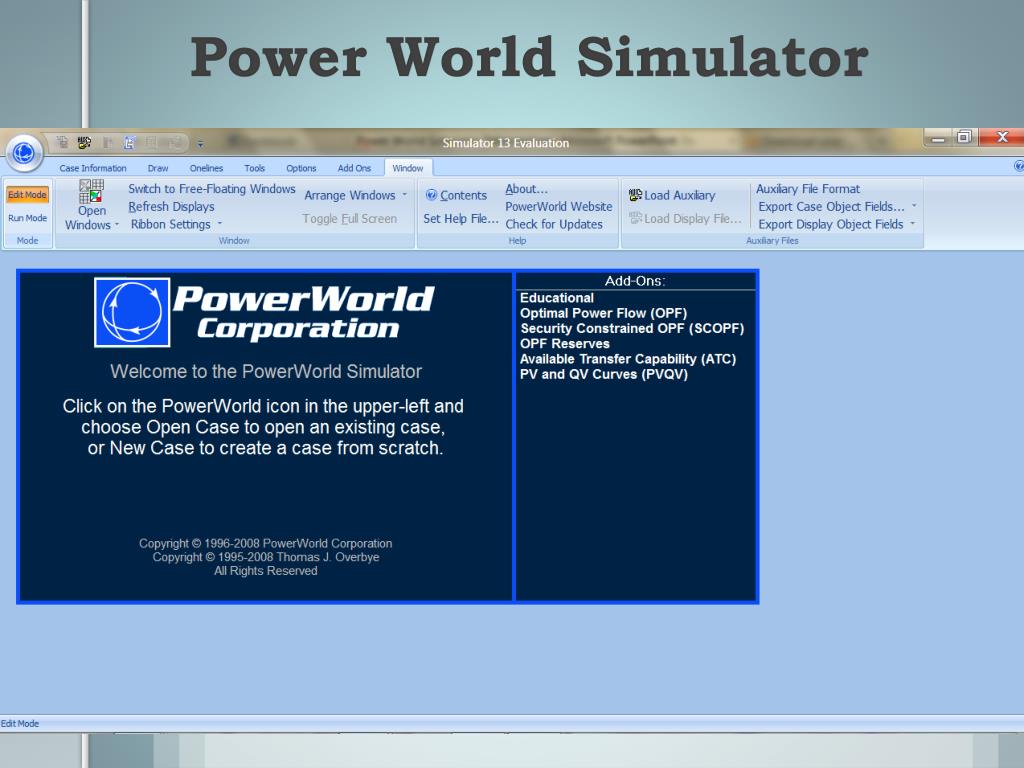Screen dimensions: 1024x768
Task: Click the help icon at ribbon's right edge
Action: pos(1019,167)
